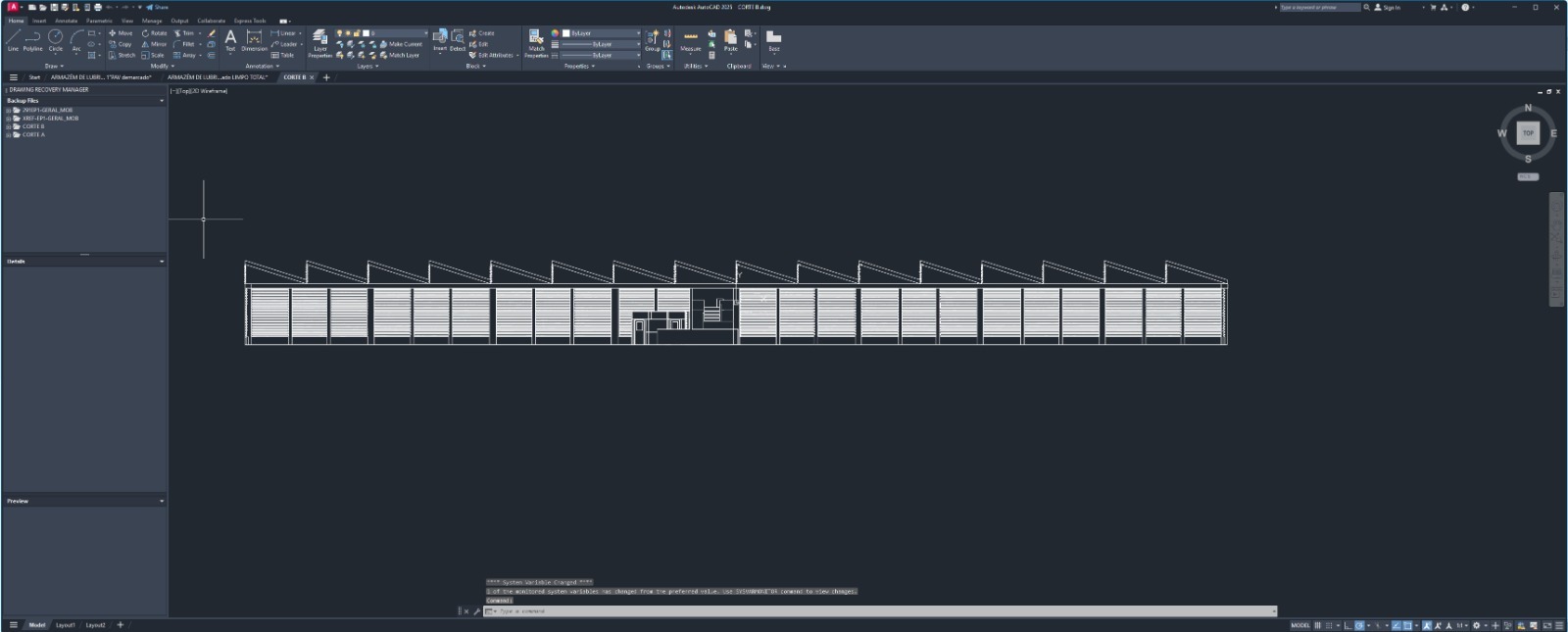Click the Match Properties tool
This screenshot has width=1568, height=632.
536,41
